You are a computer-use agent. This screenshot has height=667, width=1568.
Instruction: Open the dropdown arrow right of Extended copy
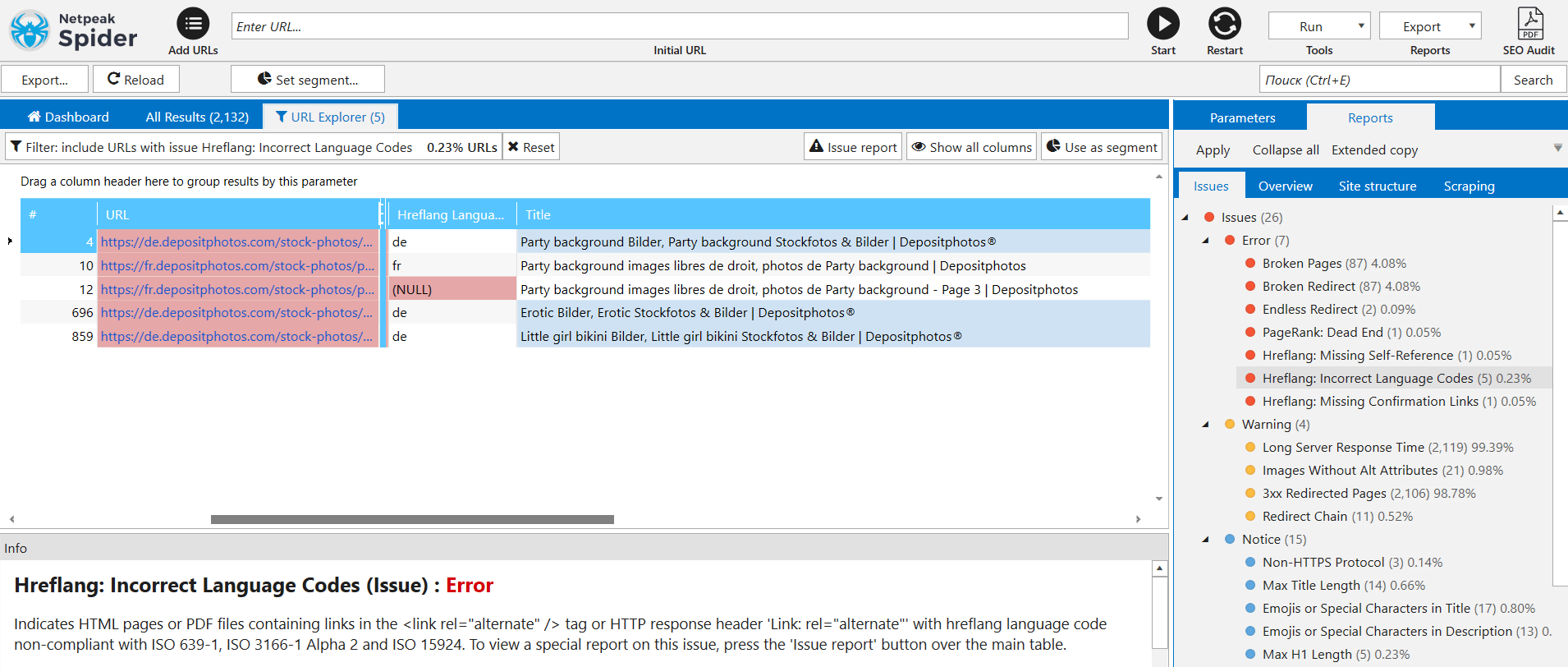1557,149
